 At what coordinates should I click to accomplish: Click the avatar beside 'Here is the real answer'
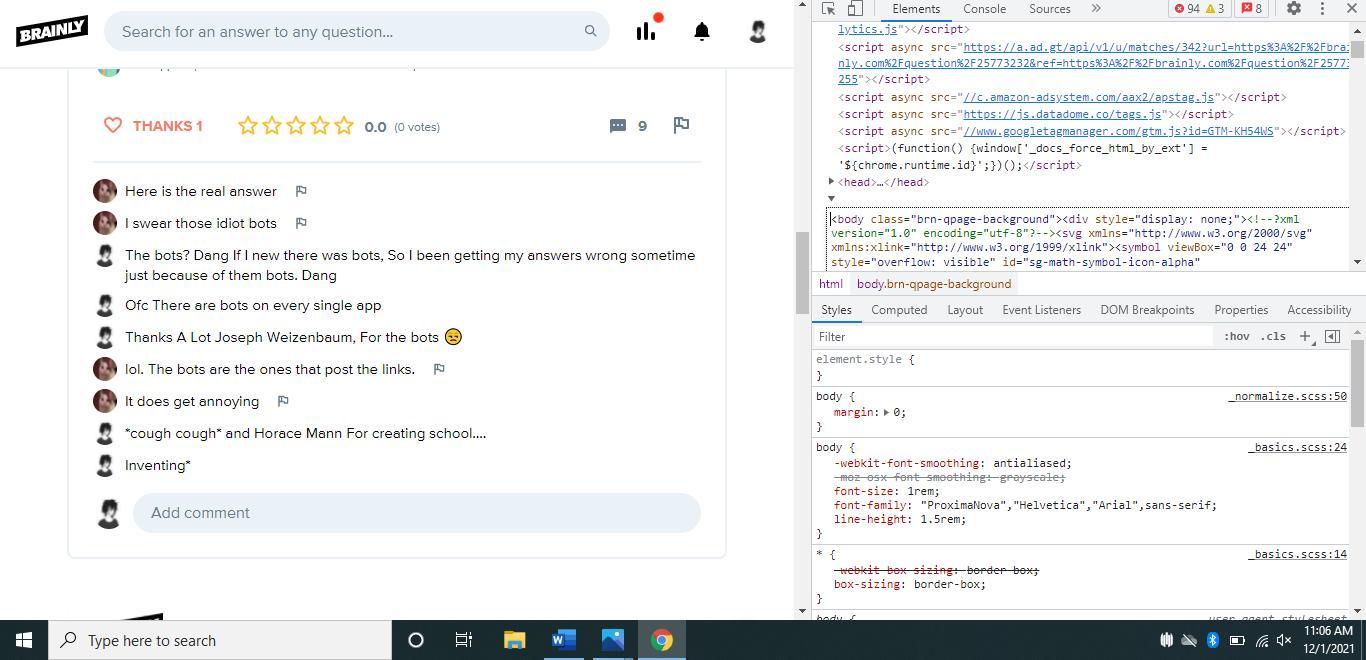coord(105,191)
